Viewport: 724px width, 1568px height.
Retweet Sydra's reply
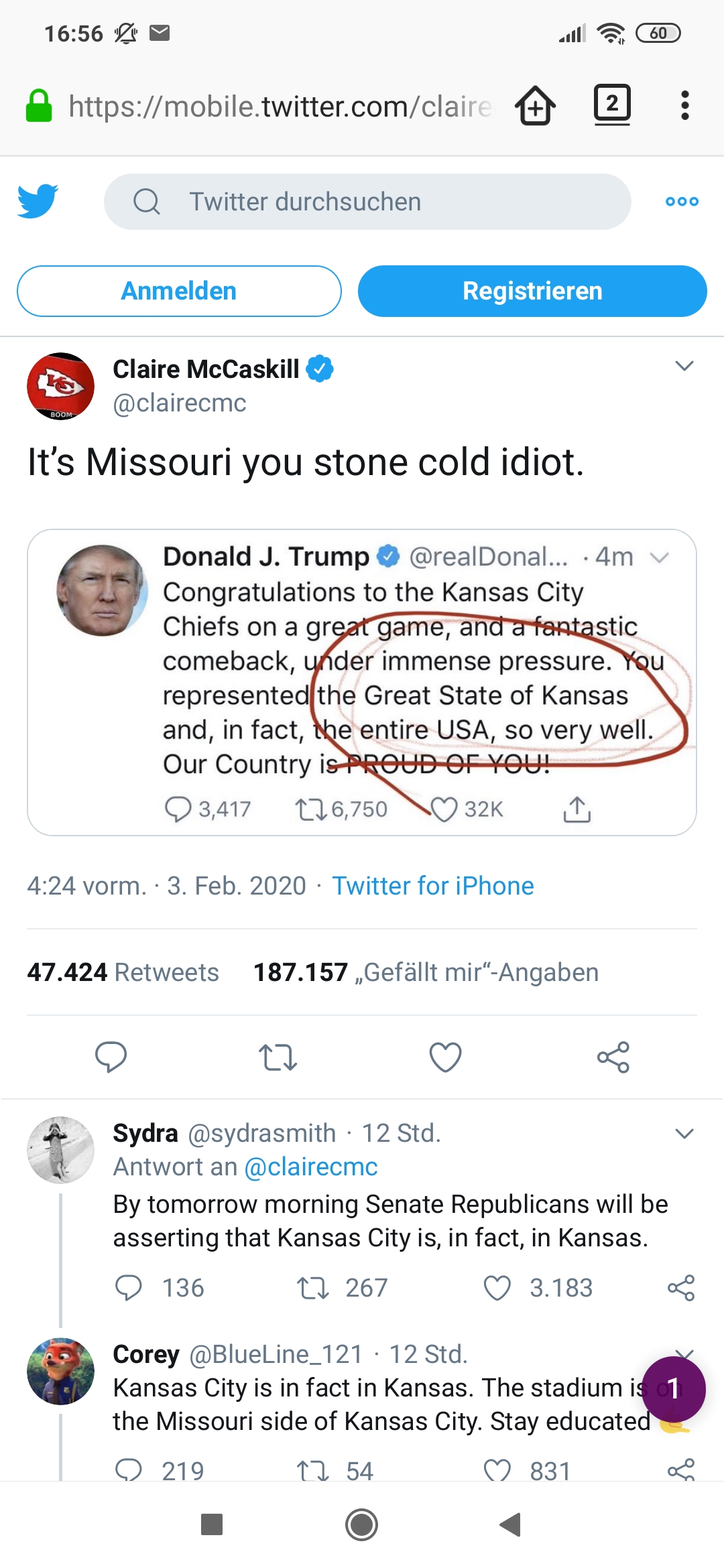[313, 1287]
